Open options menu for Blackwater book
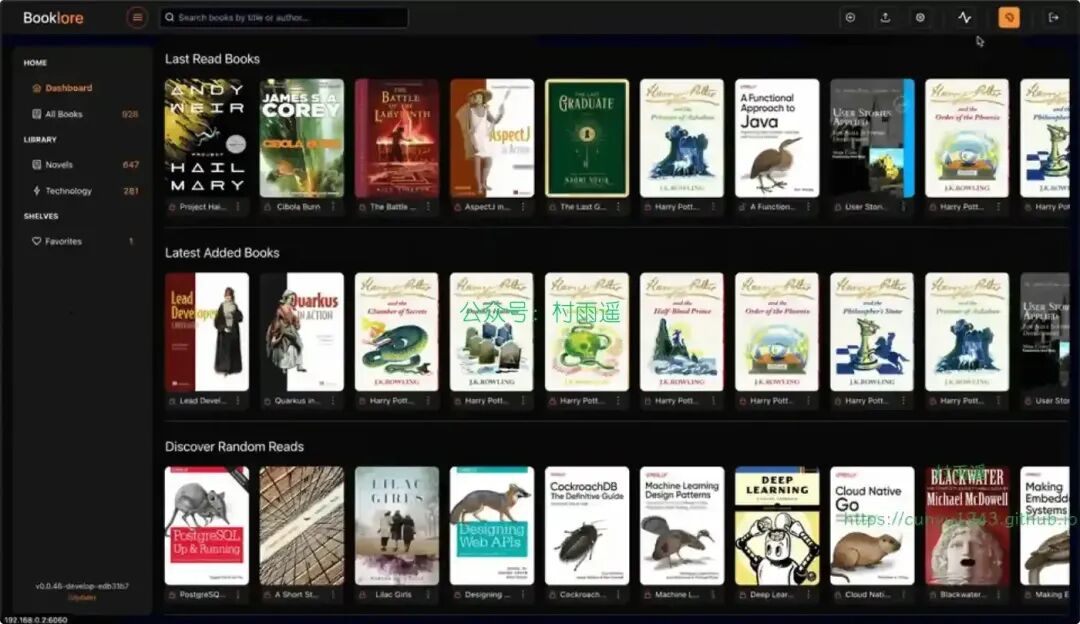This screenshot has width=1080, height=624. (x=998, y=594)
